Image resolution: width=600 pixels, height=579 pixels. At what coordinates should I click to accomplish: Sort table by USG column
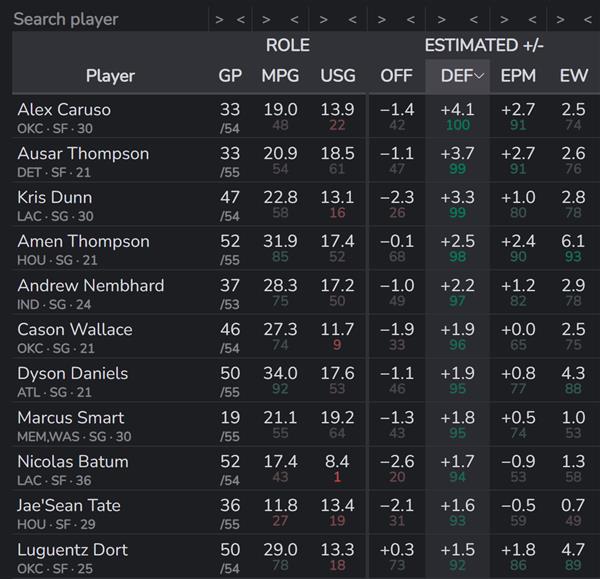pyautogui.click(x=337, y=76)
